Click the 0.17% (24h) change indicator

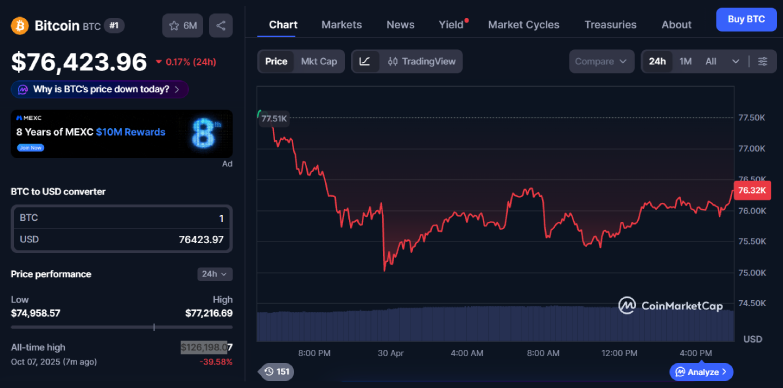click(185, 62)
